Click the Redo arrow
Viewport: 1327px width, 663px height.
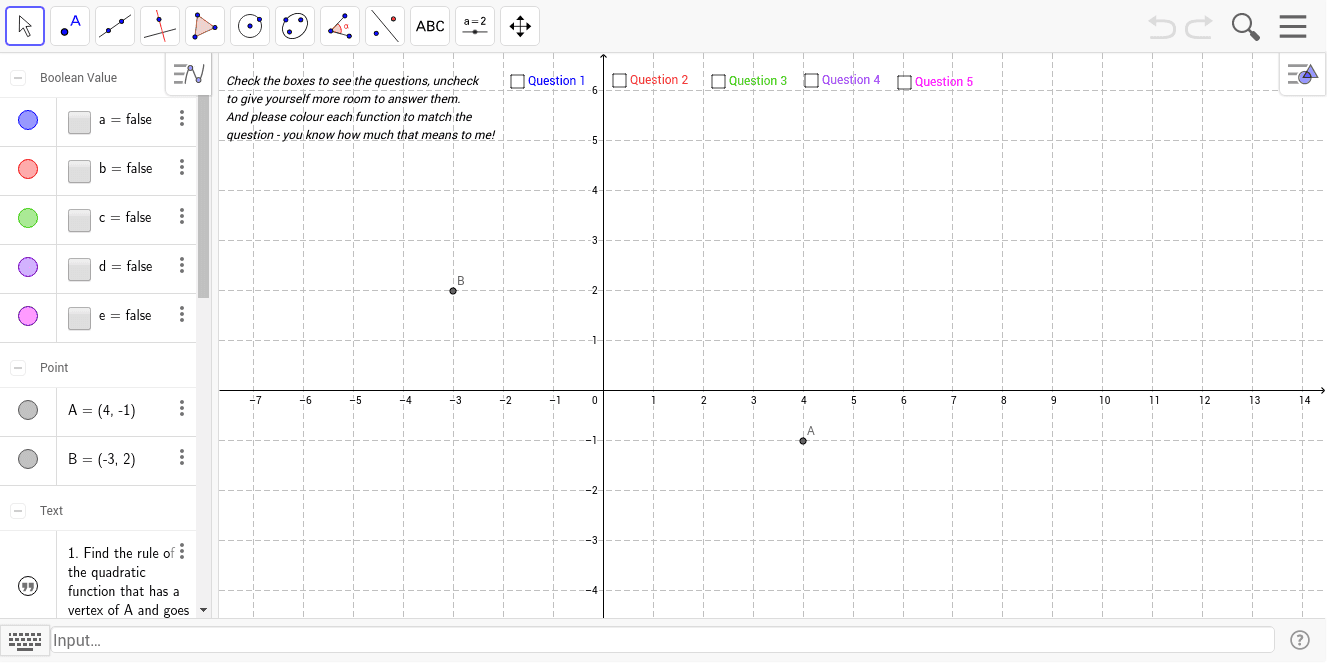(x=1199, y=27)
